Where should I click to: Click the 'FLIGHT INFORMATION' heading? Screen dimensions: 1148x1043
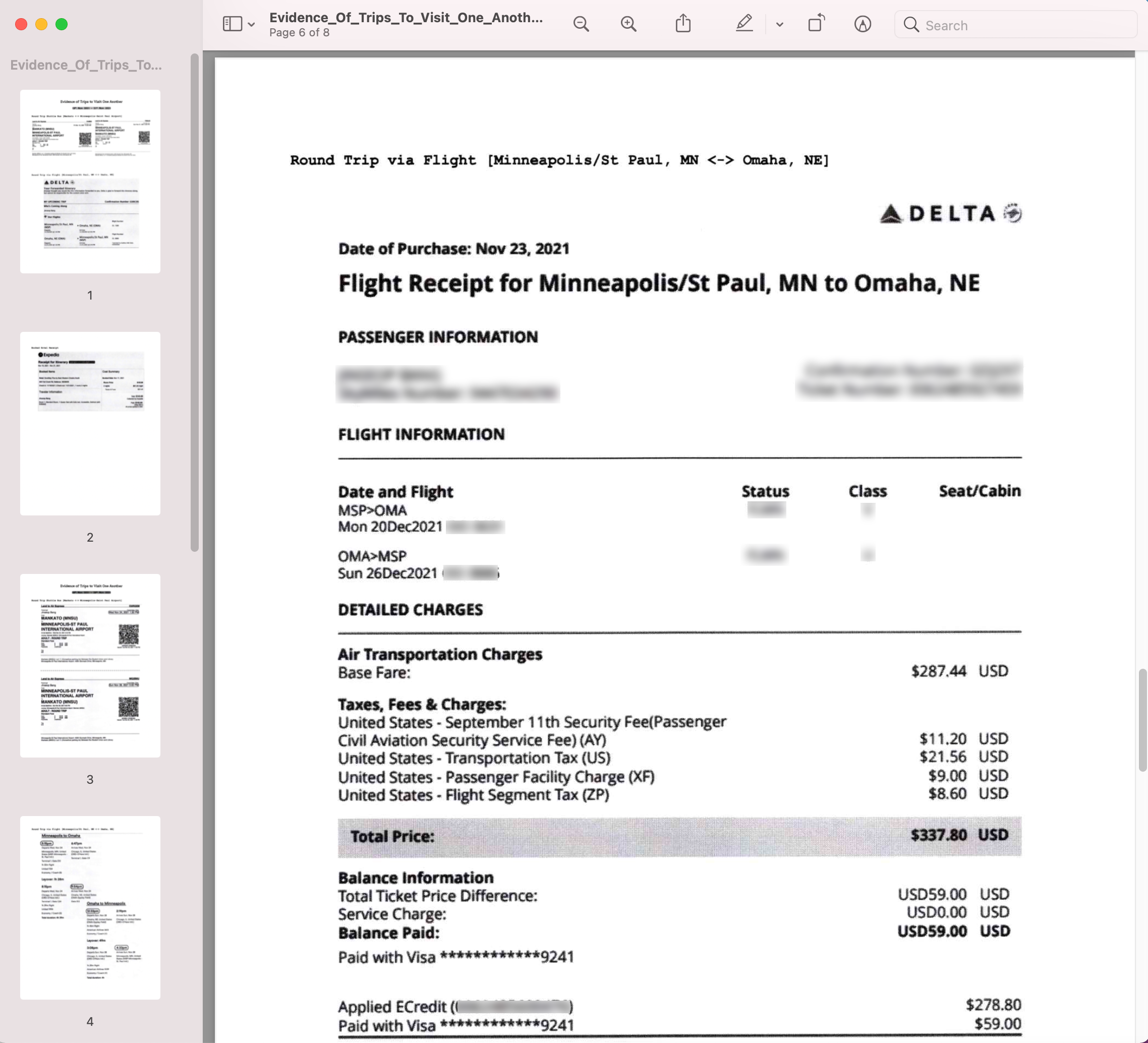click(421, 434)
